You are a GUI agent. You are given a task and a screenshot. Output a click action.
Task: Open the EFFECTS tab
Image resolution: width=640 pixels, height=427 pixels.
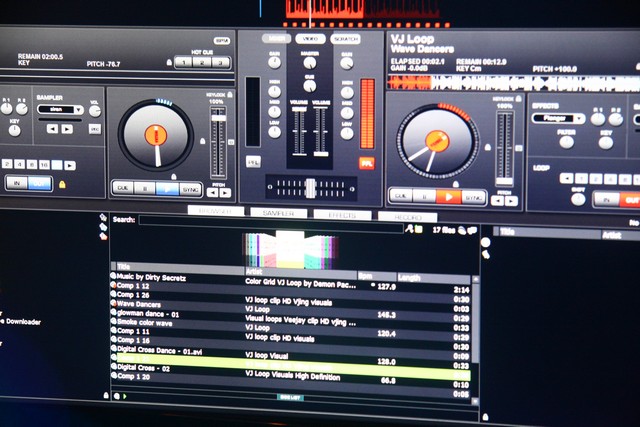pos(342,215)
